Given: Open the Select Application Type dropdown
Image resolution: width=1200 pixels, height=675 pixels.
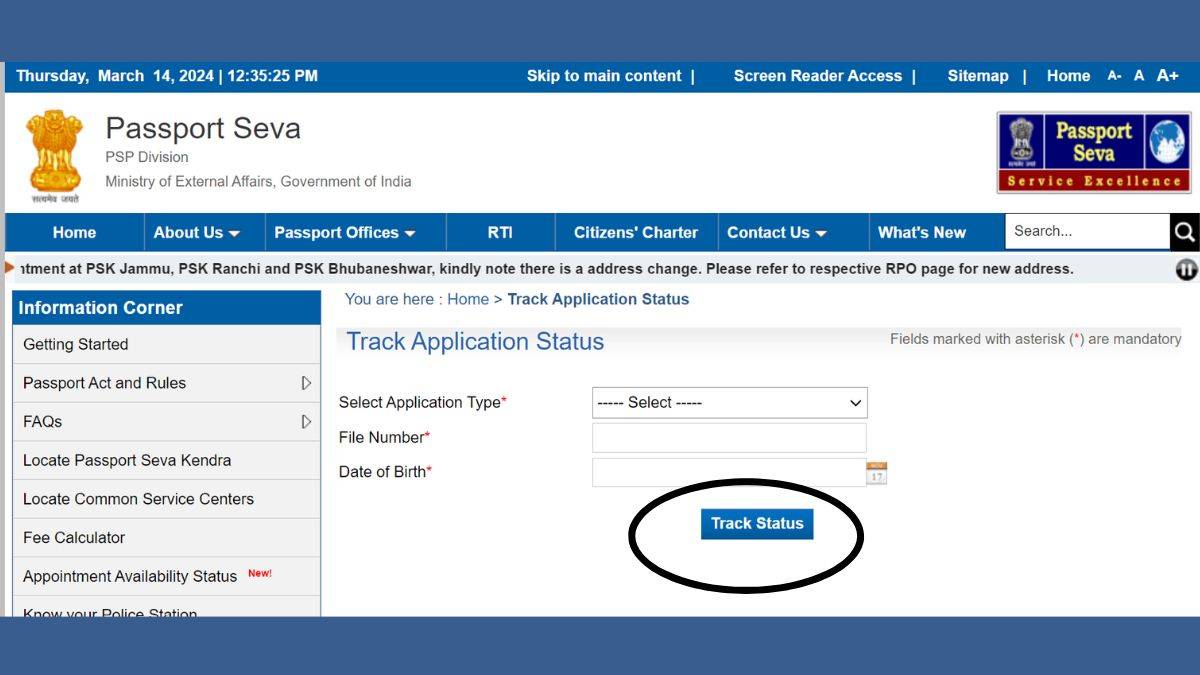Looking at the screenshot, I should click(x=730, y=402).
